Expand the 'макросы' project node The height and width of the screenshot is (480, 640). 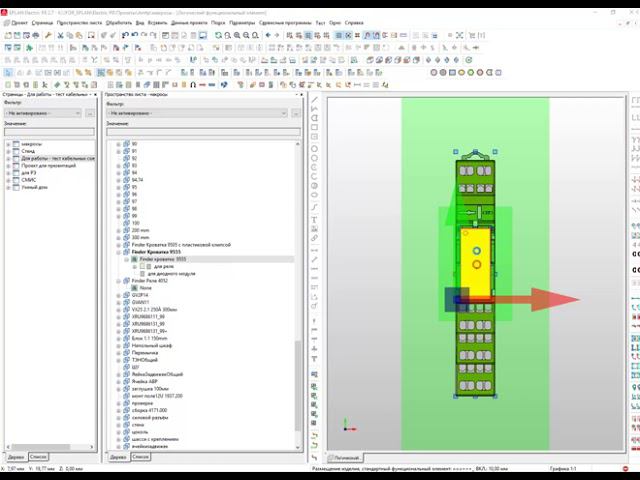pos(8,144)
